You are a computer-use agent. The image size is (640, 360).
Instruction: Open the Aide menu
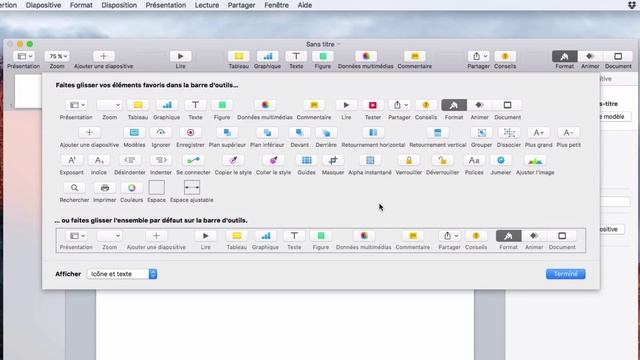305,5
